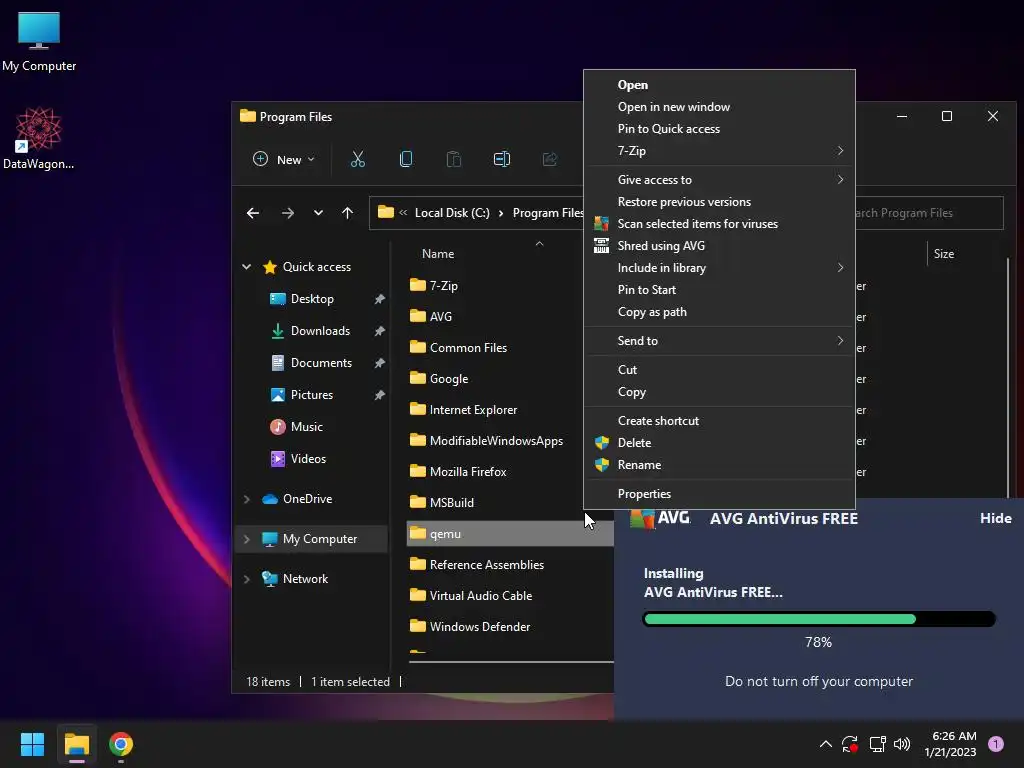Click the AVG logo in the installer popup

(x=660, y=518)
